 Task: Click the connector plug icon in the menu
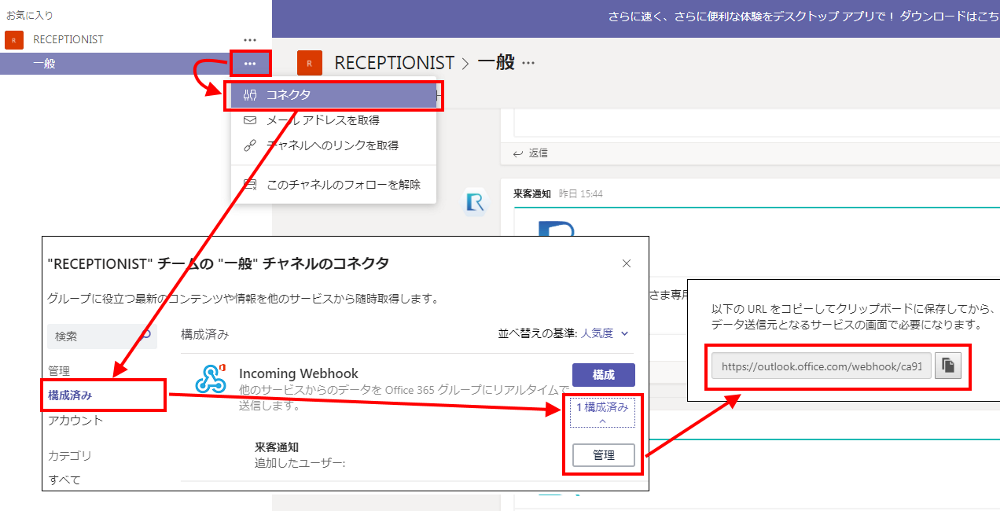coord(250,95)
